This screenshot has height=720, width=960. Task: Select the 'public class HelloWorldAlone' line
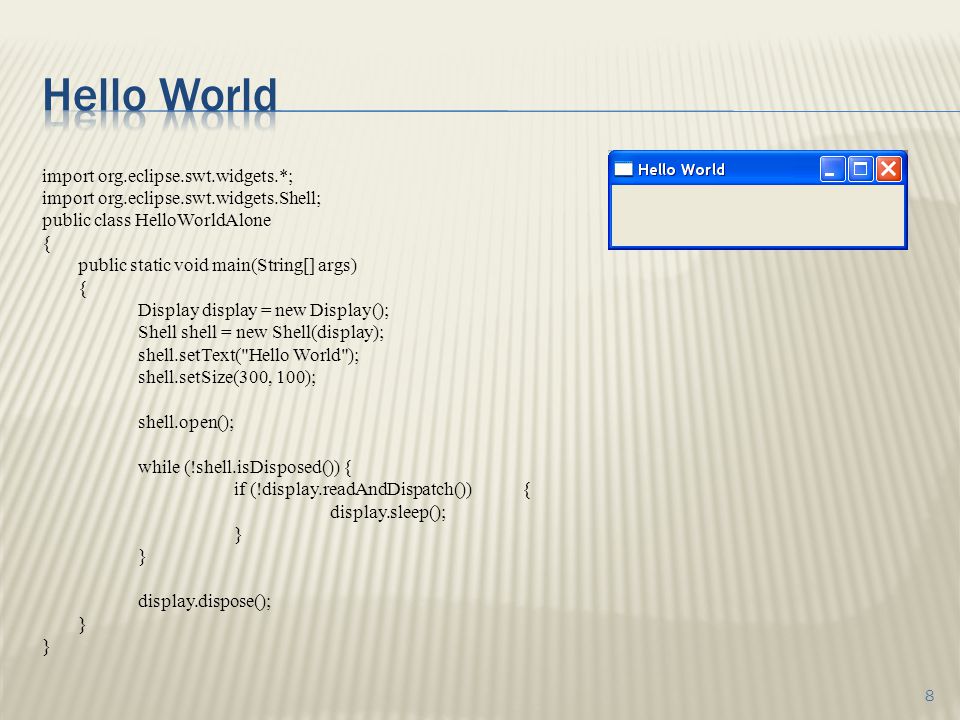156,220
